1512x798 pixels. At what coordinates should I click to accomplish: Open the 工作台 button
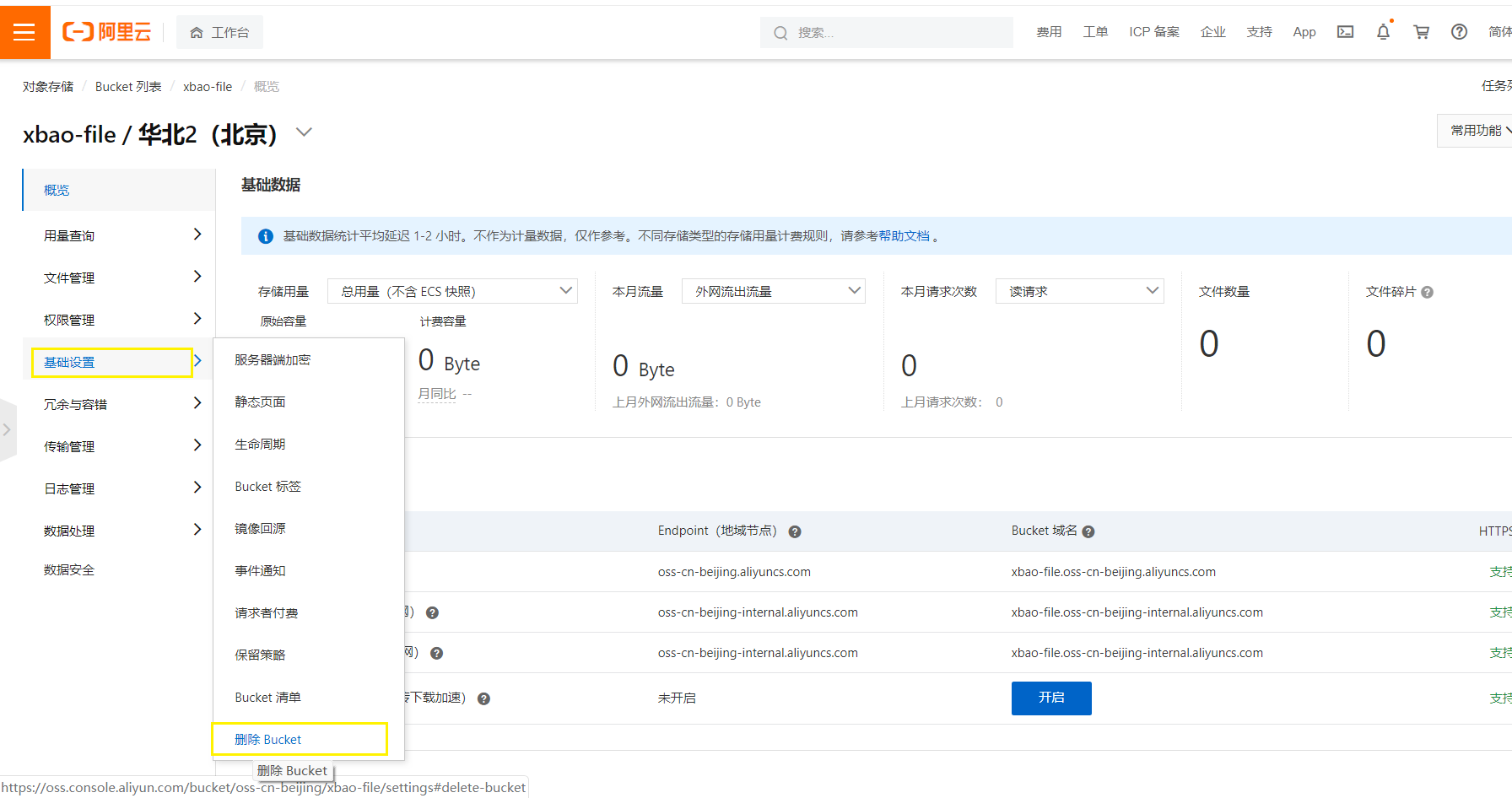(219, 32)
